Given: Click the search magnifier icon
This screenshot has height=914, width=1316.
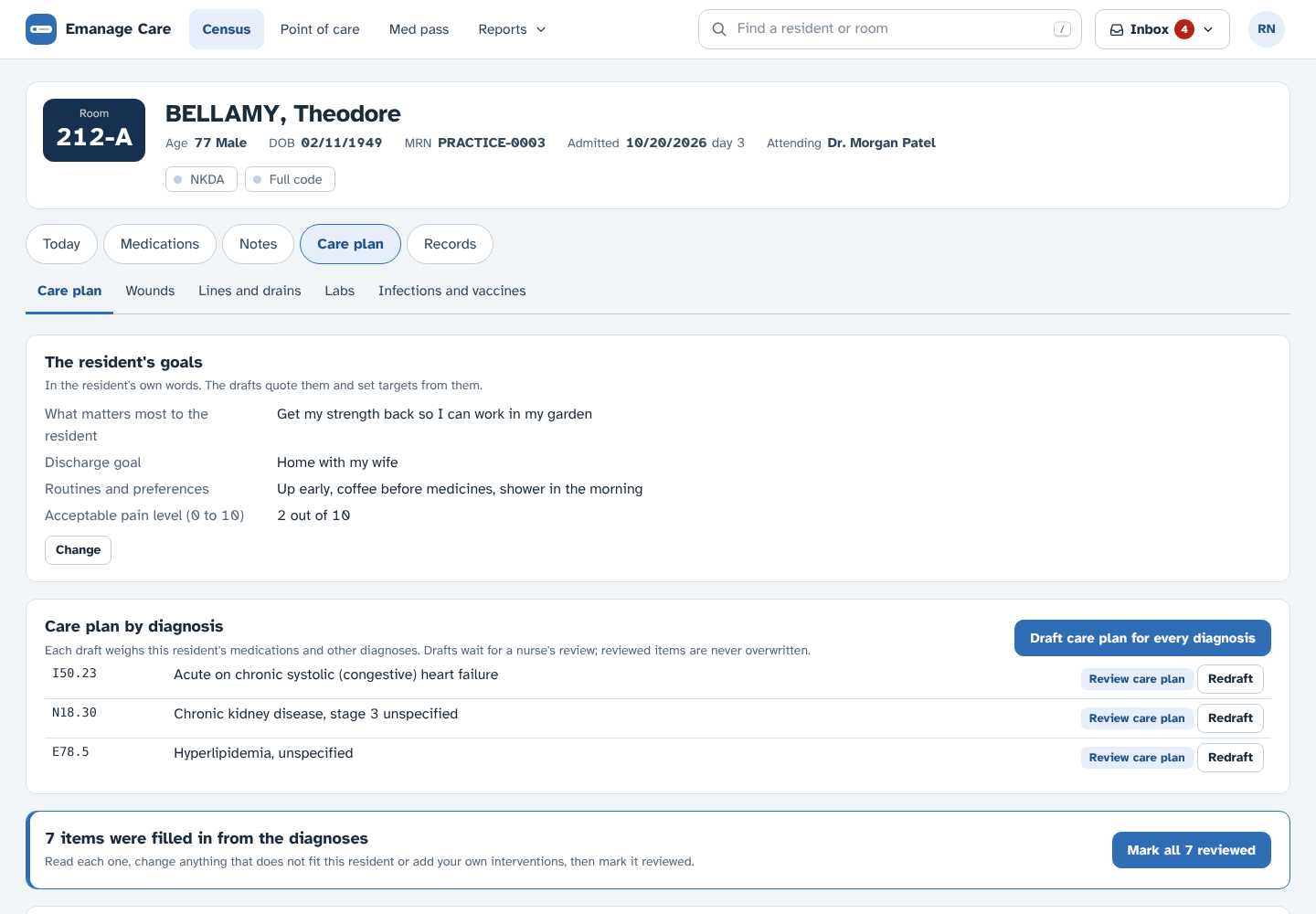Looking at the screenshot, I should coord(719,29).
